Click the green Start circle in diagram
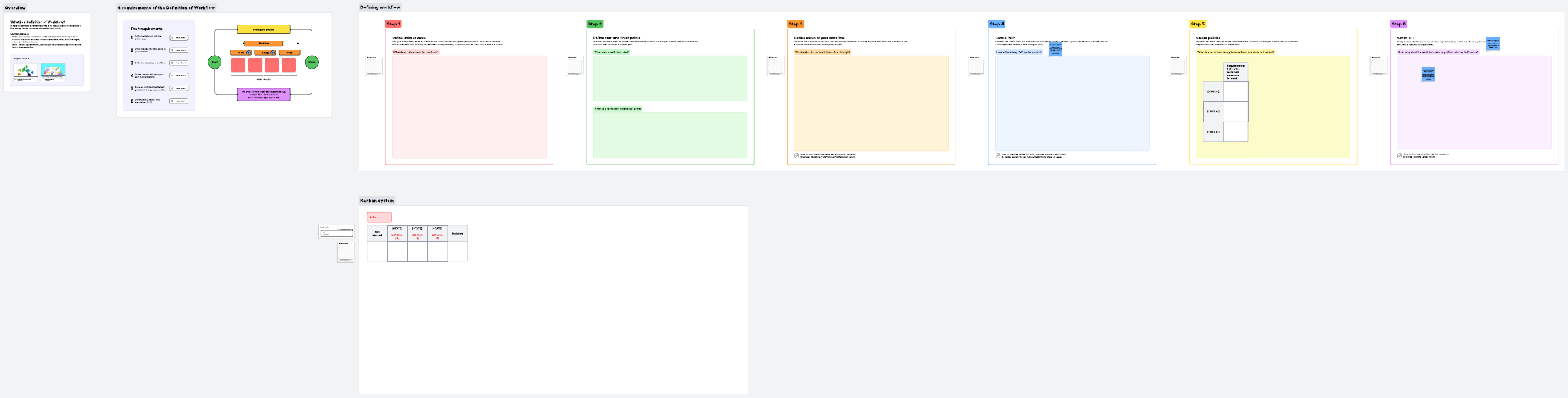The height and width of the screenshot is (398, 1568). click(x=214, y=62)
